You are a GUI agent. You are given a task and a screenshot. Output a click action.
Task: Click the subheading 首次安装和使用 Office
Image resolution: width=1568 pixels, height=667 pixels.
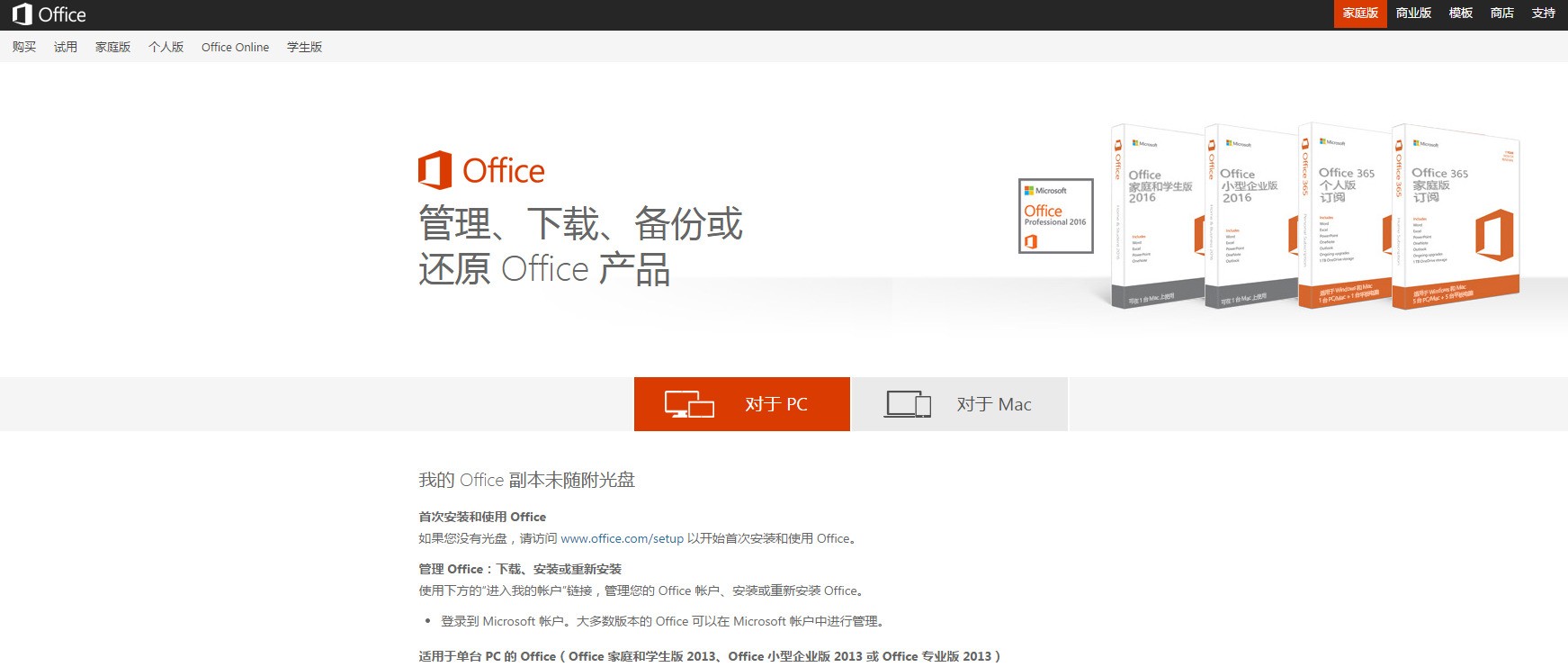coord(482,517)
